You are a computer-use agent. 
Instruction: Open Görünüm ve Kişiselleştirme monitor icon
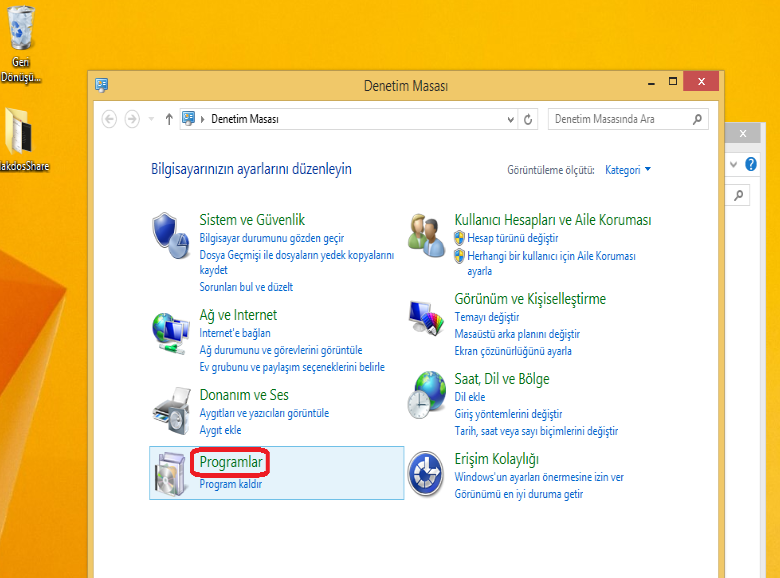click(426, 317)
